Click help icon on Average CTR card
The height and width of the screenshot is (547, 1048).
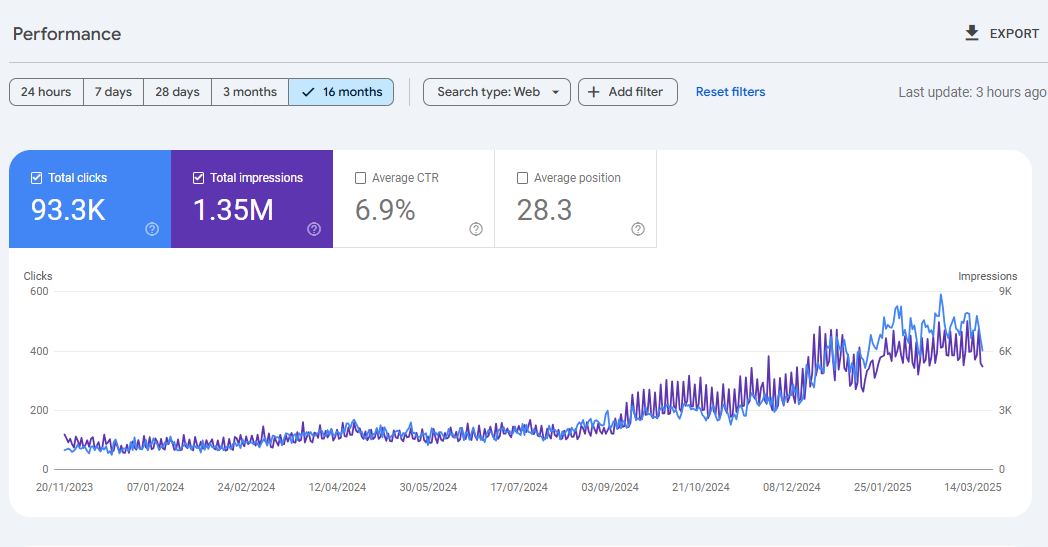[476, 229]
